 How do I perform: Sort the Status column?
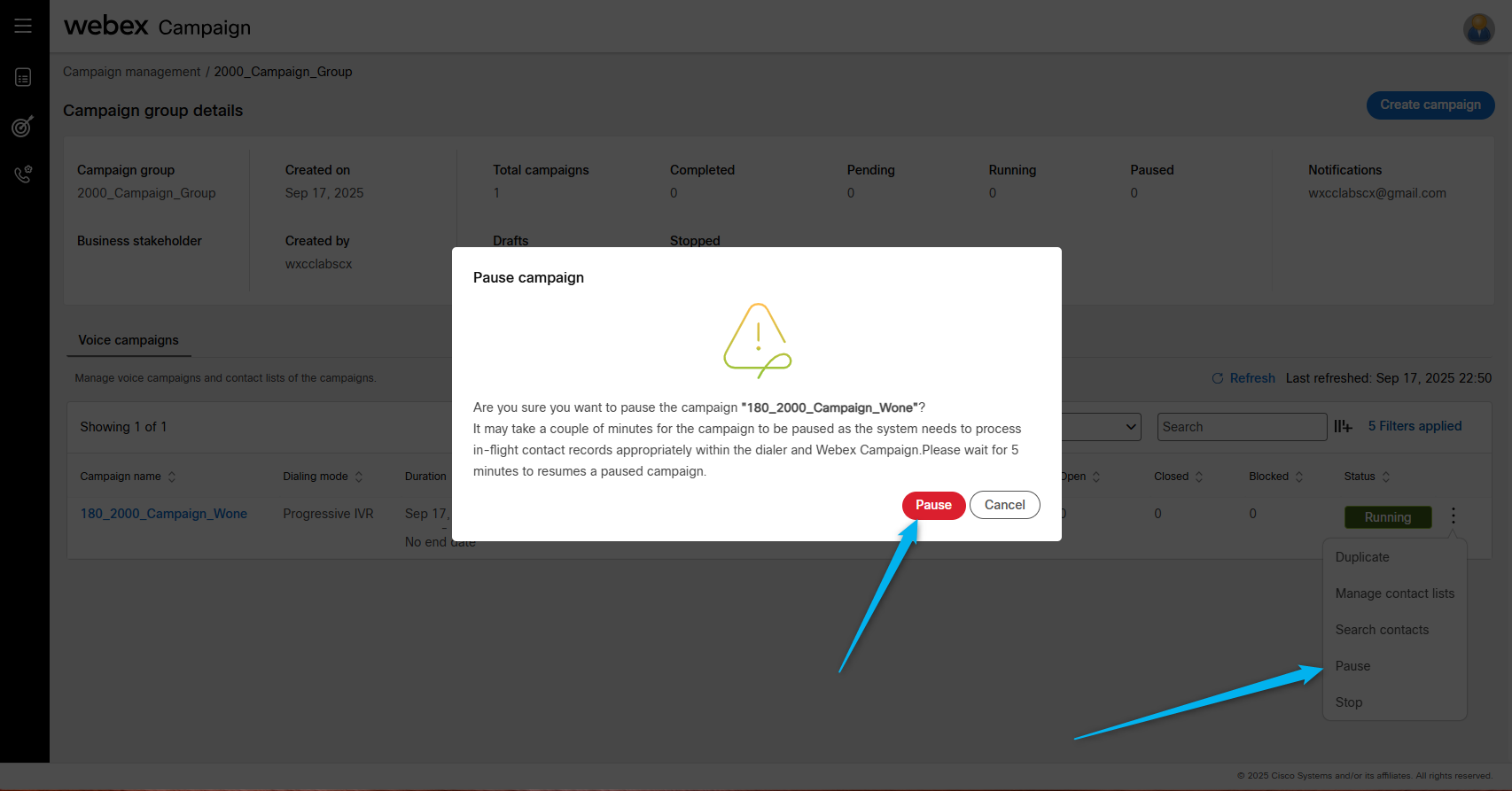tap(1386, 477)
